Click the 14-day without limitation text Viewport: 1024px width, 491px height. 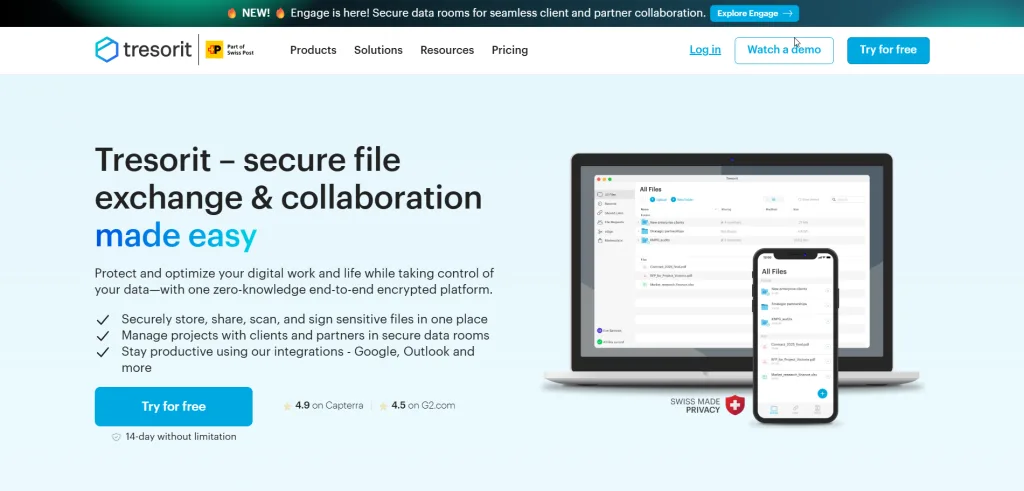point(181,437)
